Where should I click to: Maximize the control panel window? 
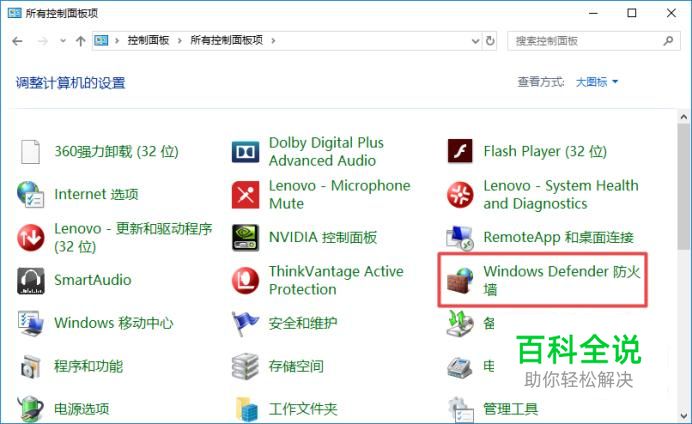[x=632, y=13]
